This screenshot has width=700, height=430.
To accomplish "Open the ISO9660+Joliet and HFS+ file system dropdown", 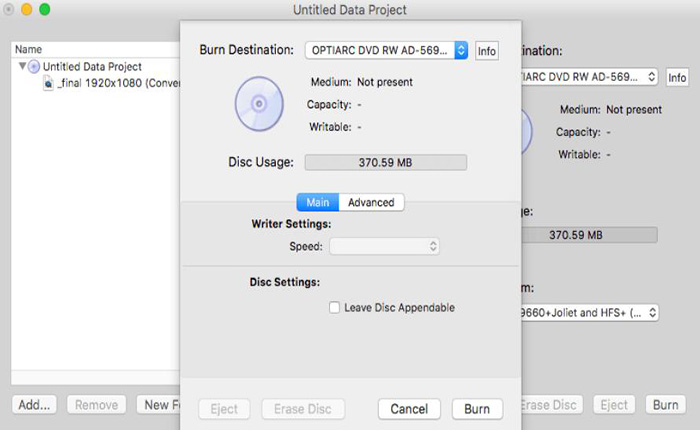I will (x=589, y=313).
